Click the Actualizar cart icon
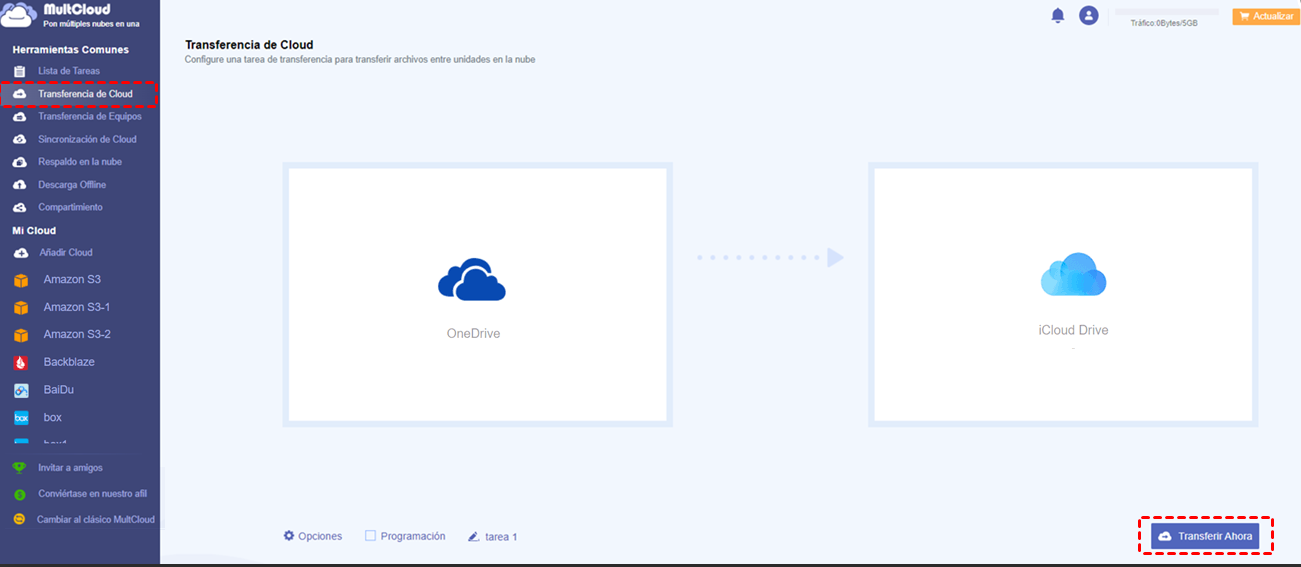Screen dimensions: 1301x567 point(1244,16)
